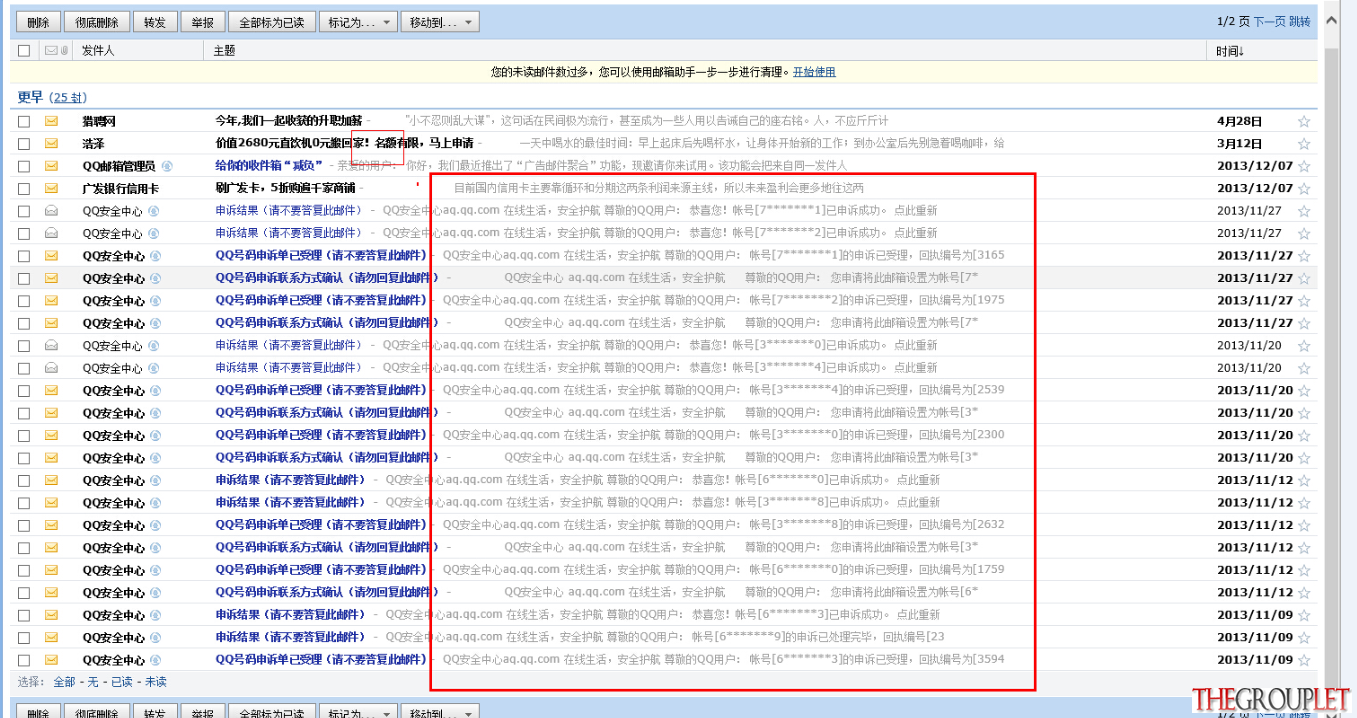Click 彻底删除 in the upper toolbar
1357x718 pixels.
click(x=97, y=22)
